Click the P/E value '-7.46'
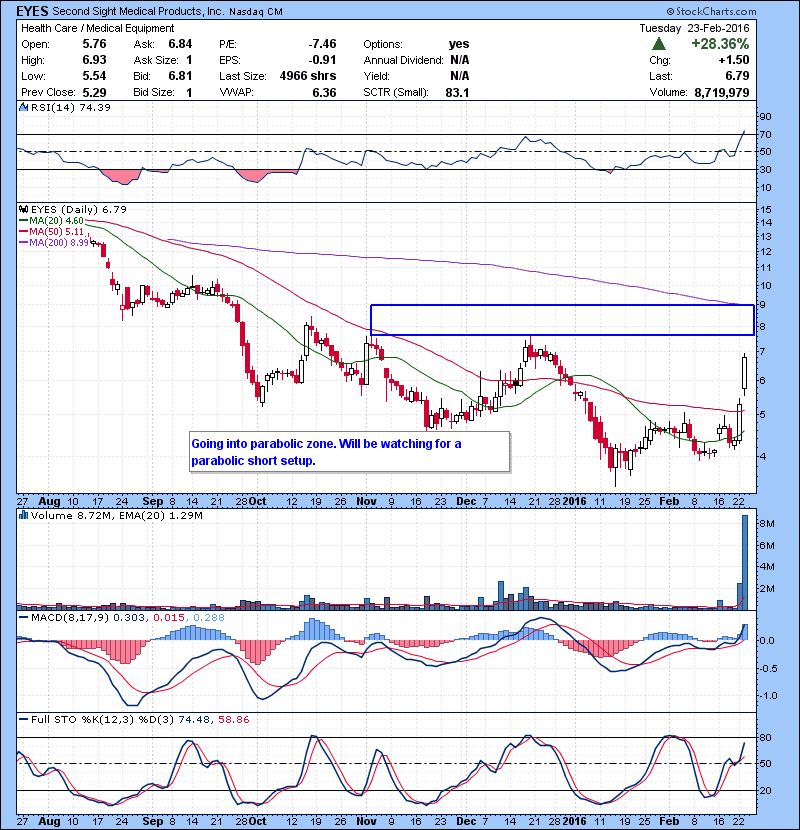The height and width of the screenshot is (830, 800). pos(322,44)
